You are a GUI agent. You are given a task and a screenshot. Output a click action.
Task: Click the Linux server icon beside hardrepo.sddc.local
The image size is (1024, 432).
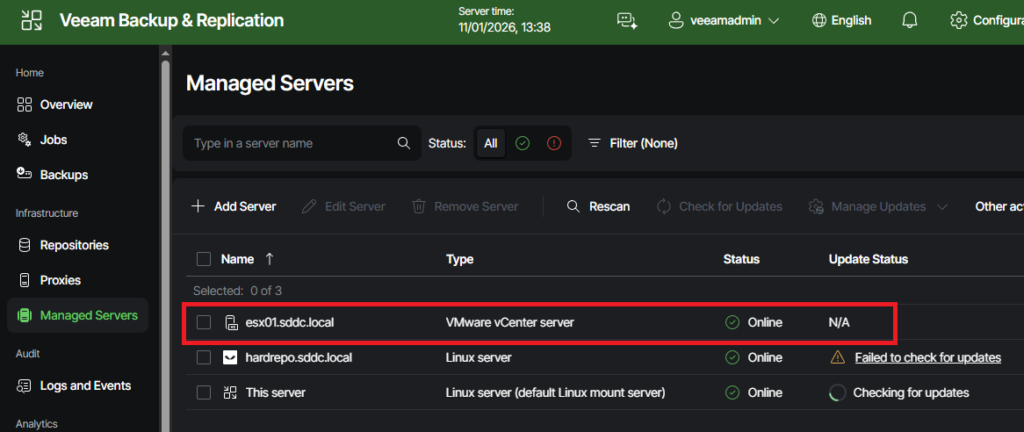coord(230,358)
